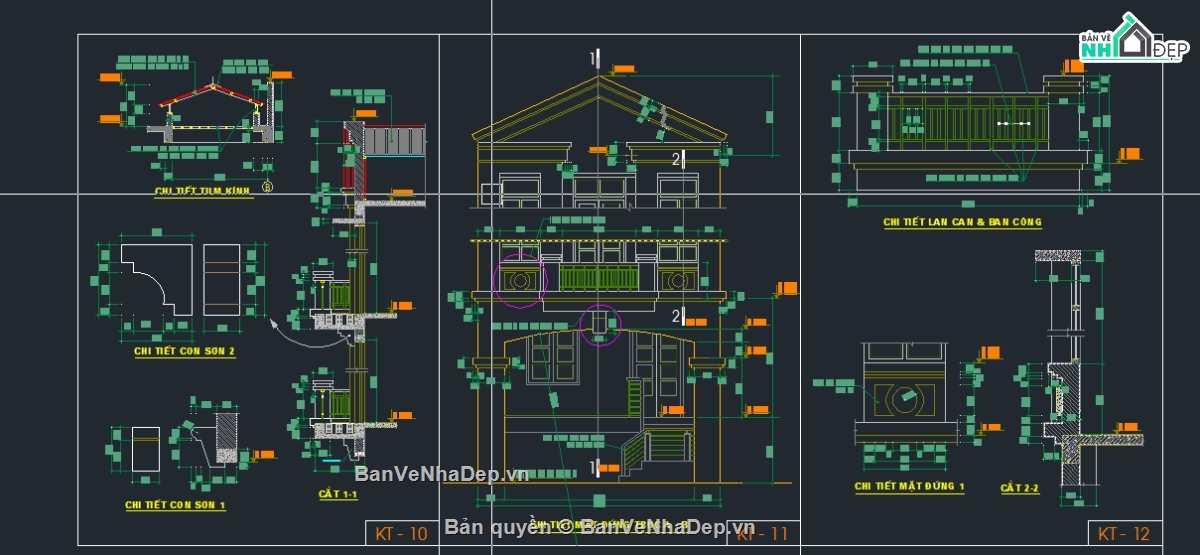Select the gabled roof outline on front elevation
1200x555 pixels.
tap(600, 108)
